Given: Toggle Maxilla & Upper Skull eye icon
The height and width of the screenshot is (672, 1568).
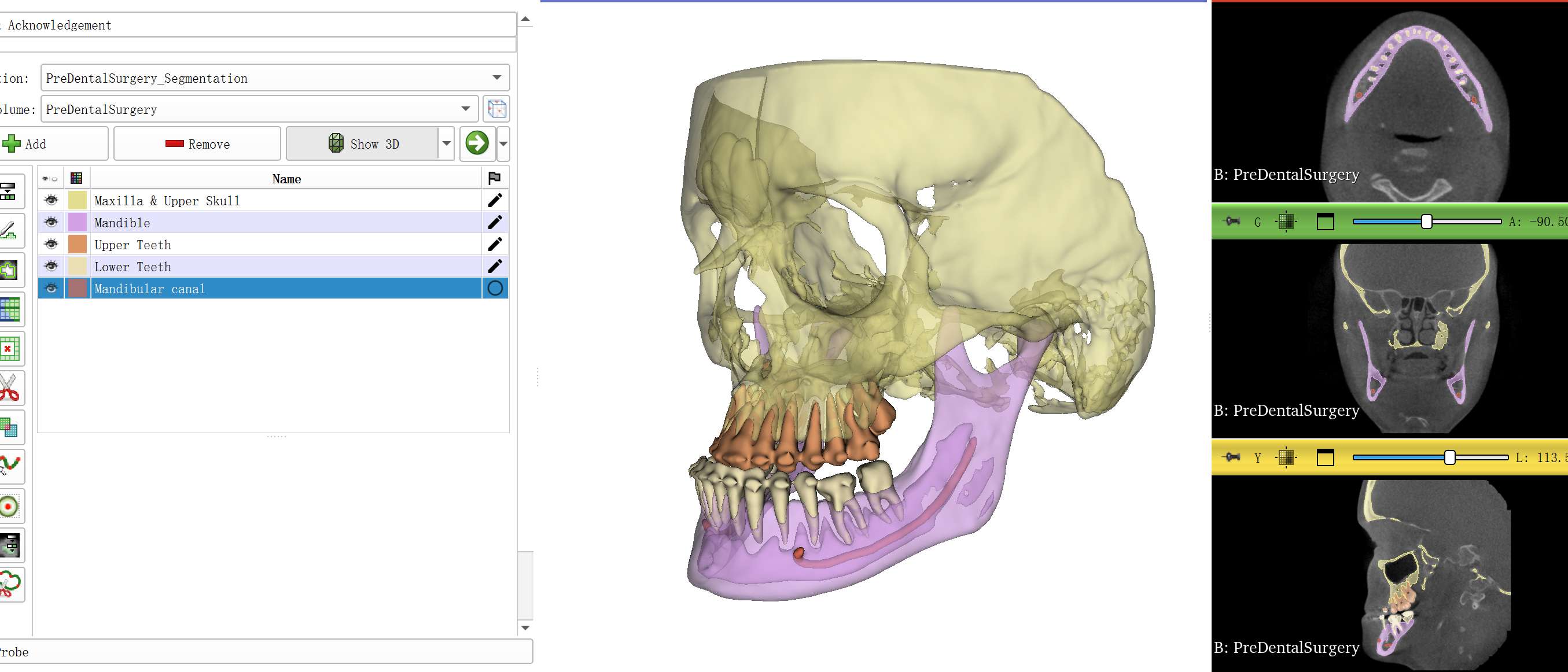Looking at the screenshot, I should 51,200.
